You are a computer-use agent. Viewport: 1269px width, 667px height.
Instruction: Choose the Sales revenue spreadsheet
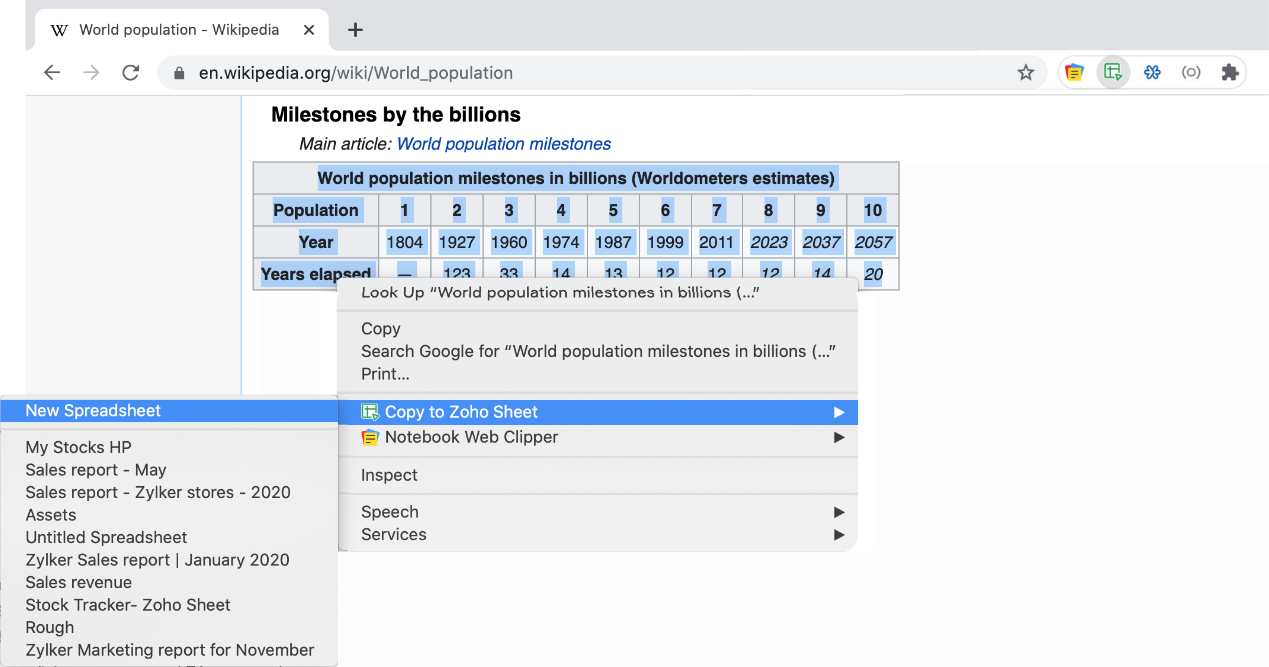pyautogui.click(x=169, y=583)
